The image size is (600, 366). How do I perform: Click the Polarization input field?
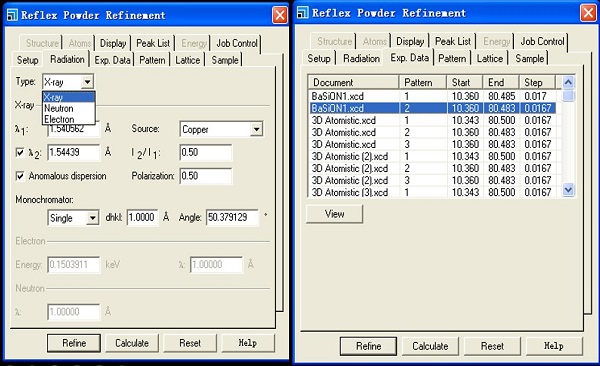tap(205, 176)
